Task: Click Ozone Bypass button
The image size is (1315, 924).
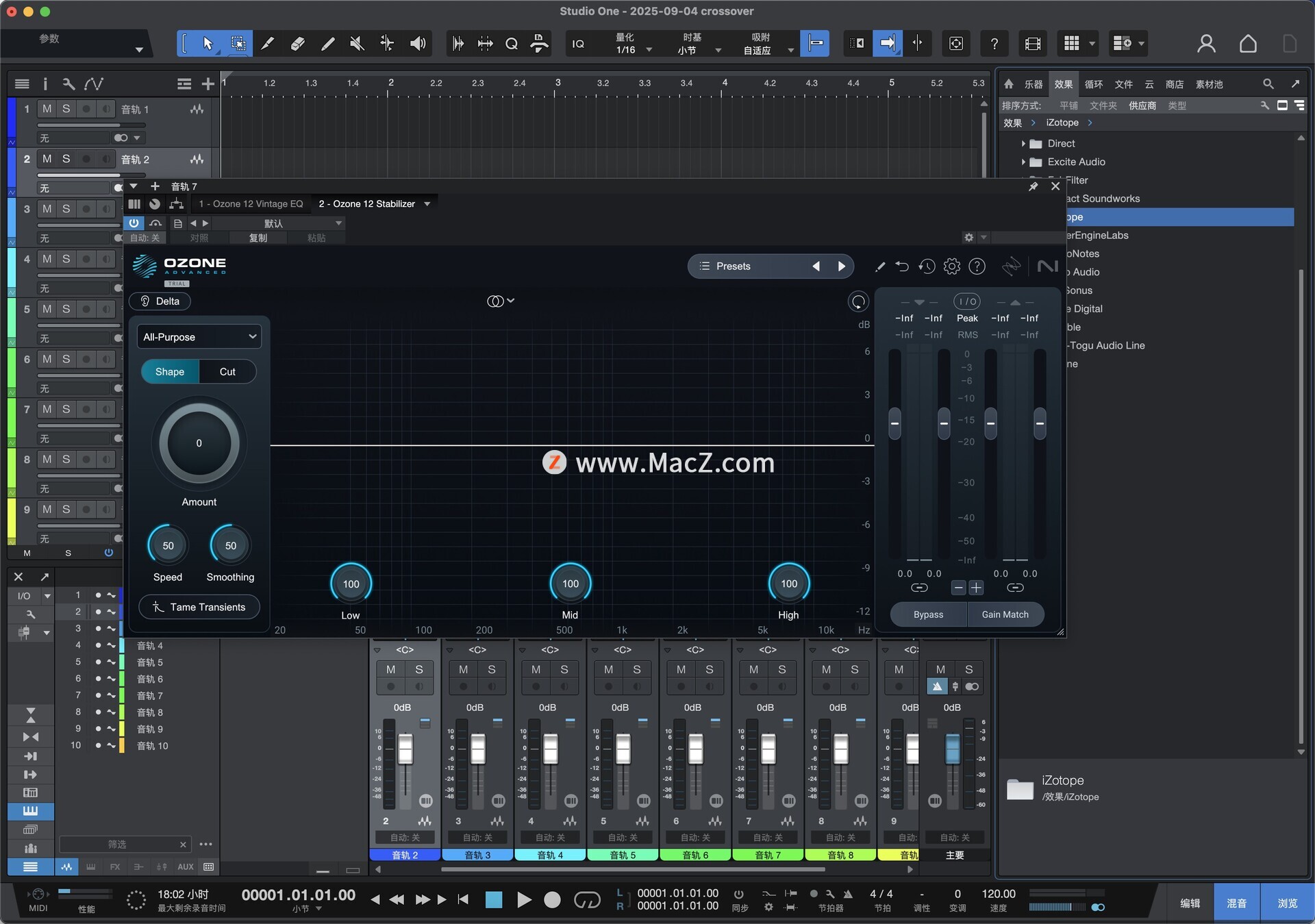Action: coord(928,615)
